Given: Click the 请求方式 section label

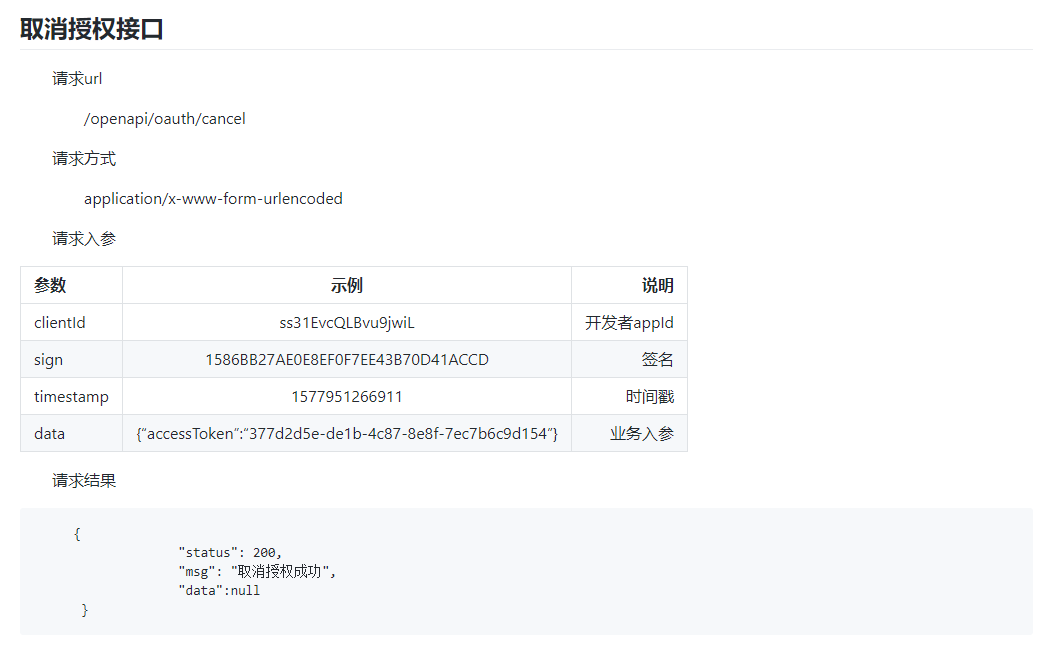Looking at the screenshot, I should (83, 158).
